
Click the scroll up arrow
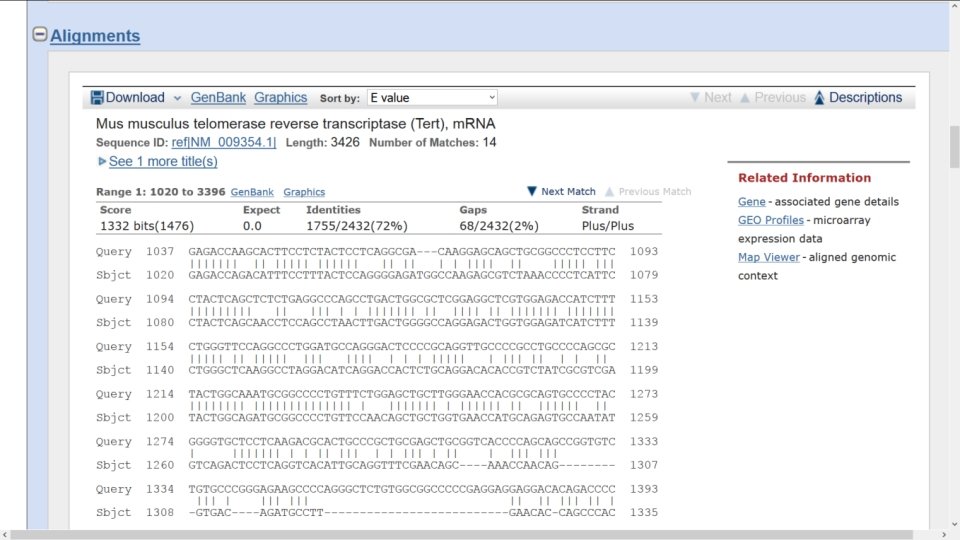point(954,4)
